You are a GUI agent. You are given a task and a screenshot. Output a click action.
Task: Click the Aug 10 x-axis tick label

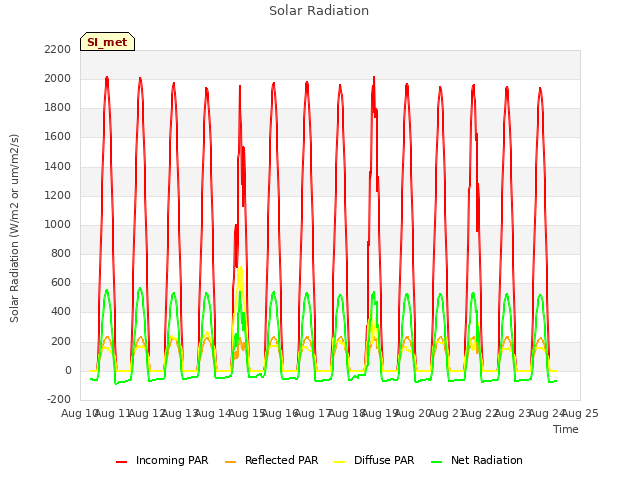click(78, 413)
